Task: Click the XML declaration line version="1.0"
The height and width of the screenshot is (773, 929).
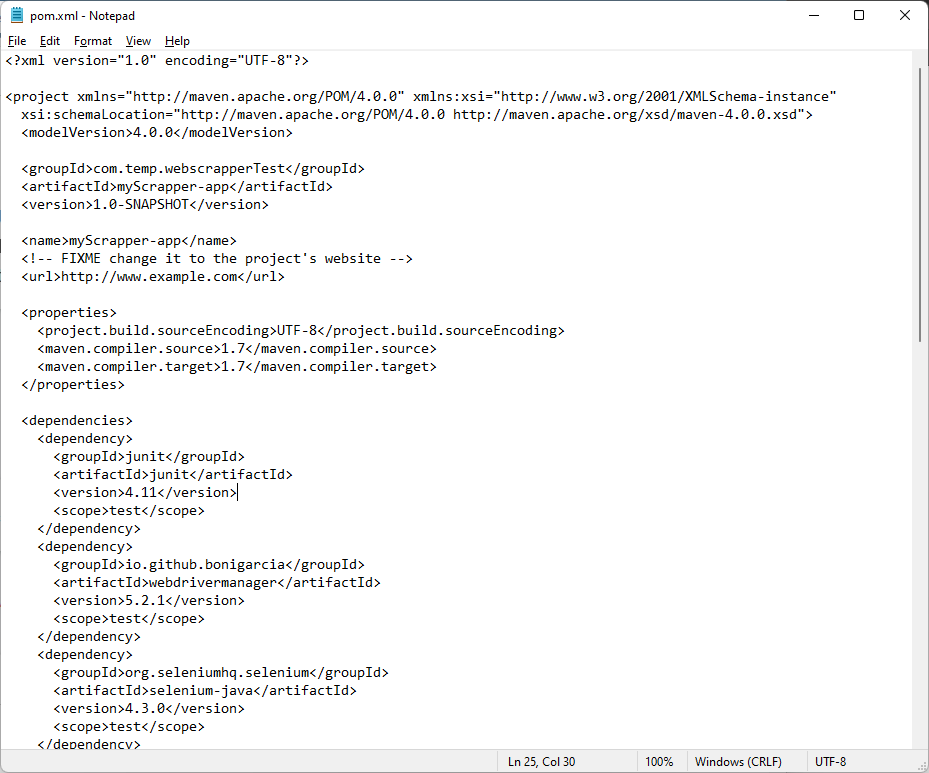Action: tap(157, 60)
